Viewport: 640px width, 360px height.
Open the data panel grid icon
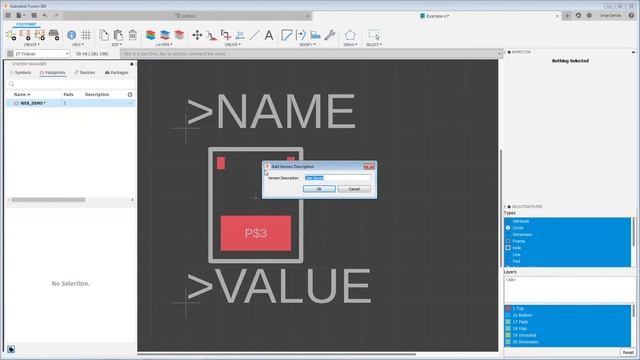click(x=8, y=16)
